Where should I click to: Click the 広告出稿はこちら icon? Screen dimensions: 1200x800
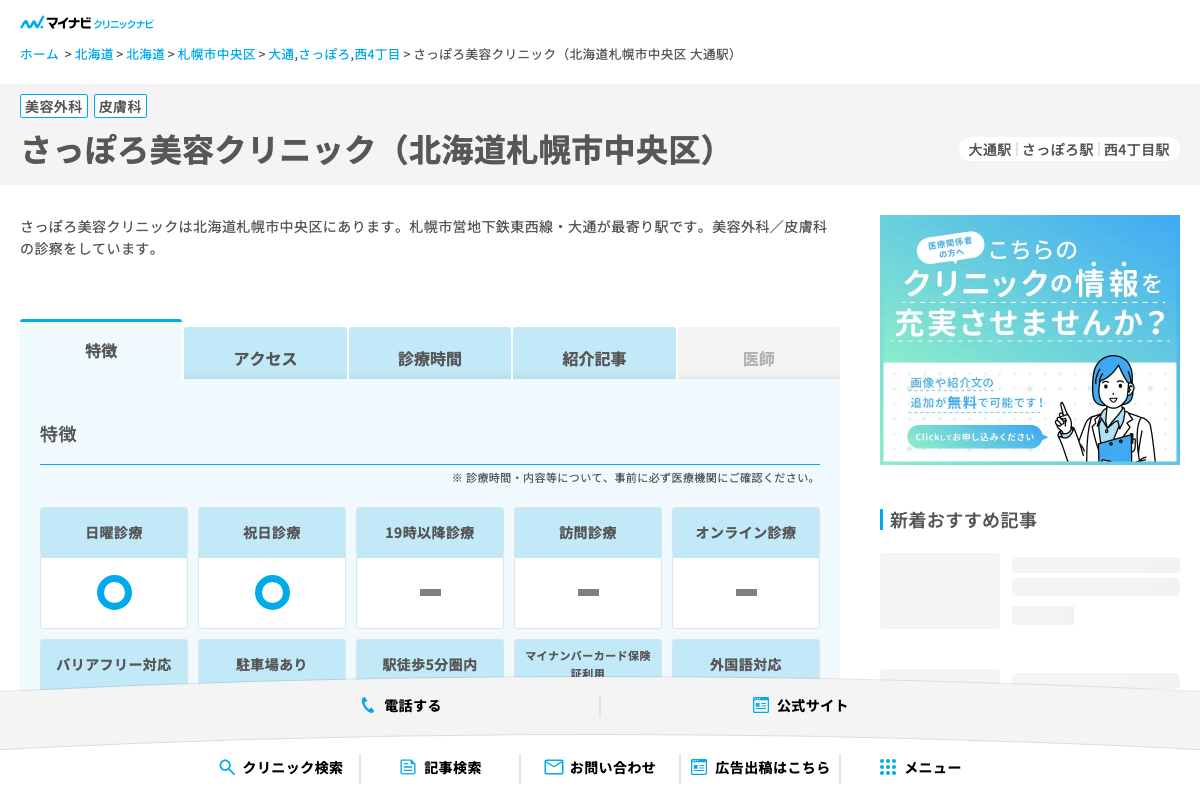[x=697, y=767]
